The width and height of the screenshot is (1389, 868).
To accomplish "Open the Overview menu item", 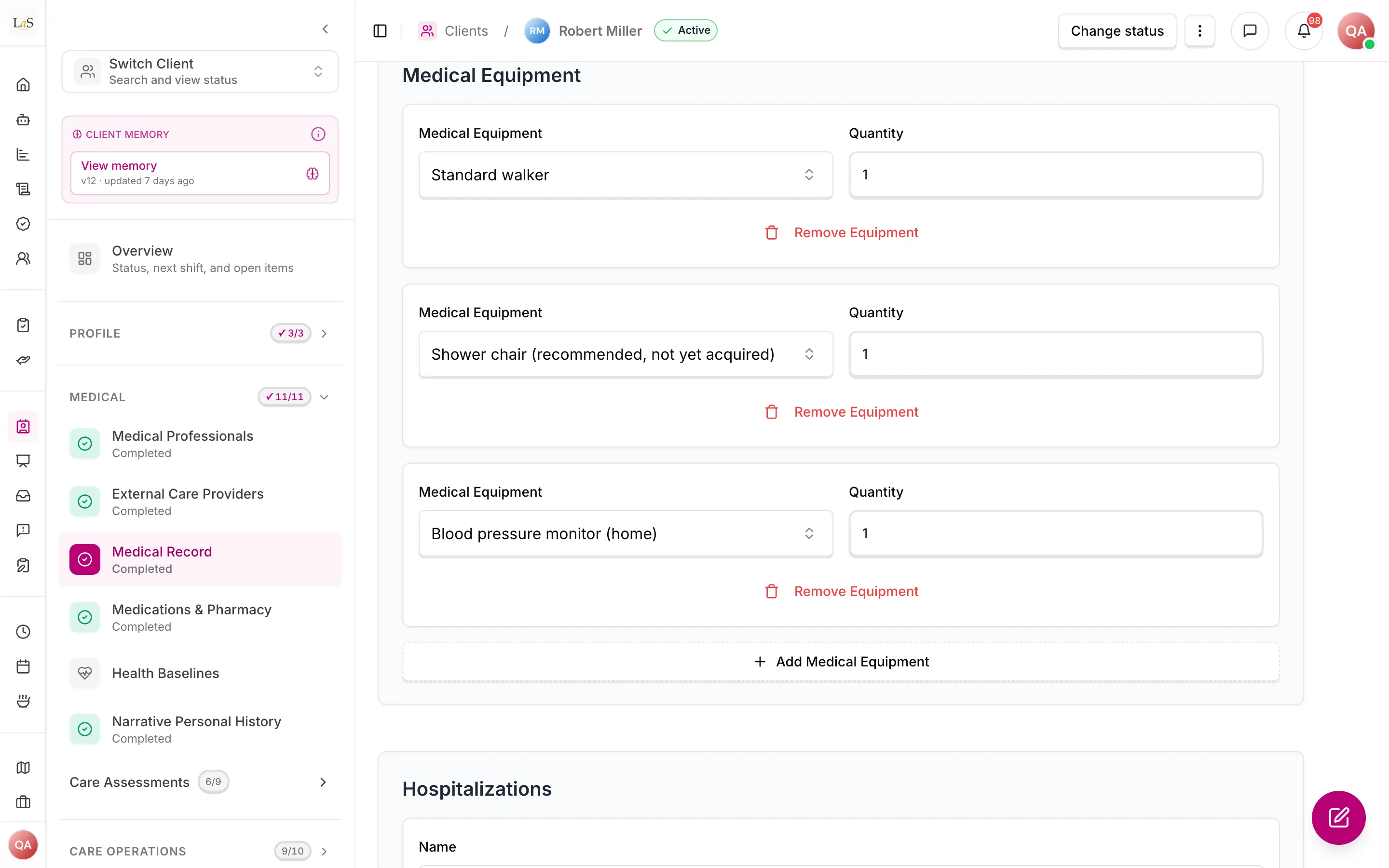I will tap(200, 259).
